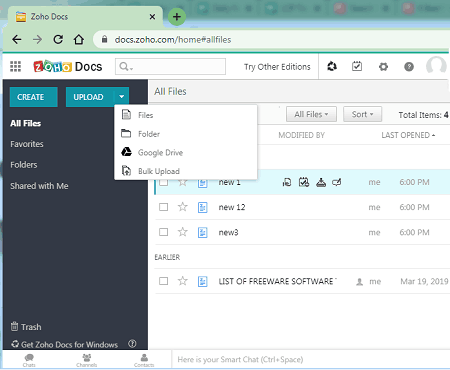Open the All Files filter dropdown

coord(311,114)
